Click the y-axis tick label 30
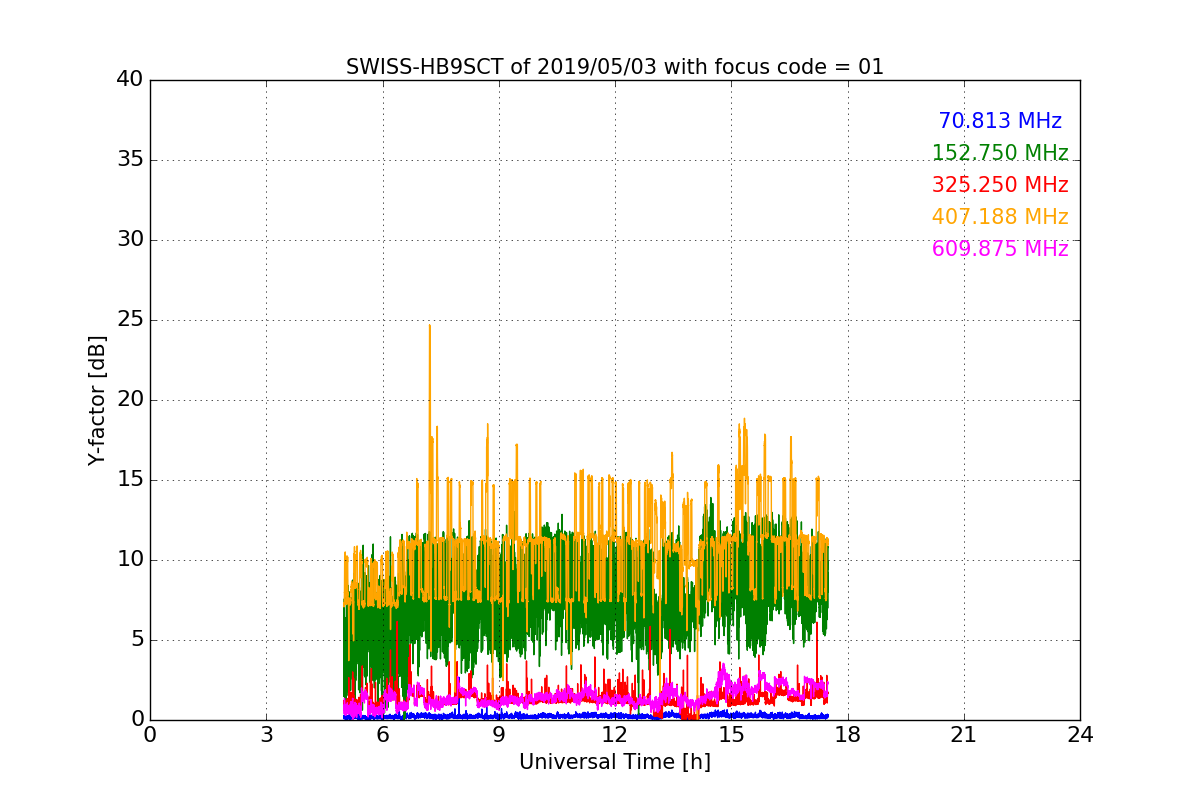 (x=130, y=240)
